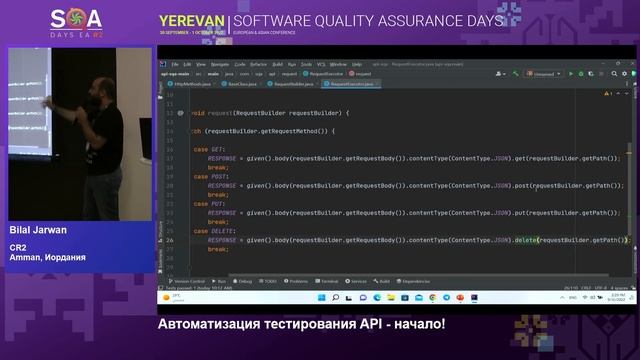Switch to the HttpMethods.java tab
Viewport: 640px width, 360px height.
click(x=192, y=84)
